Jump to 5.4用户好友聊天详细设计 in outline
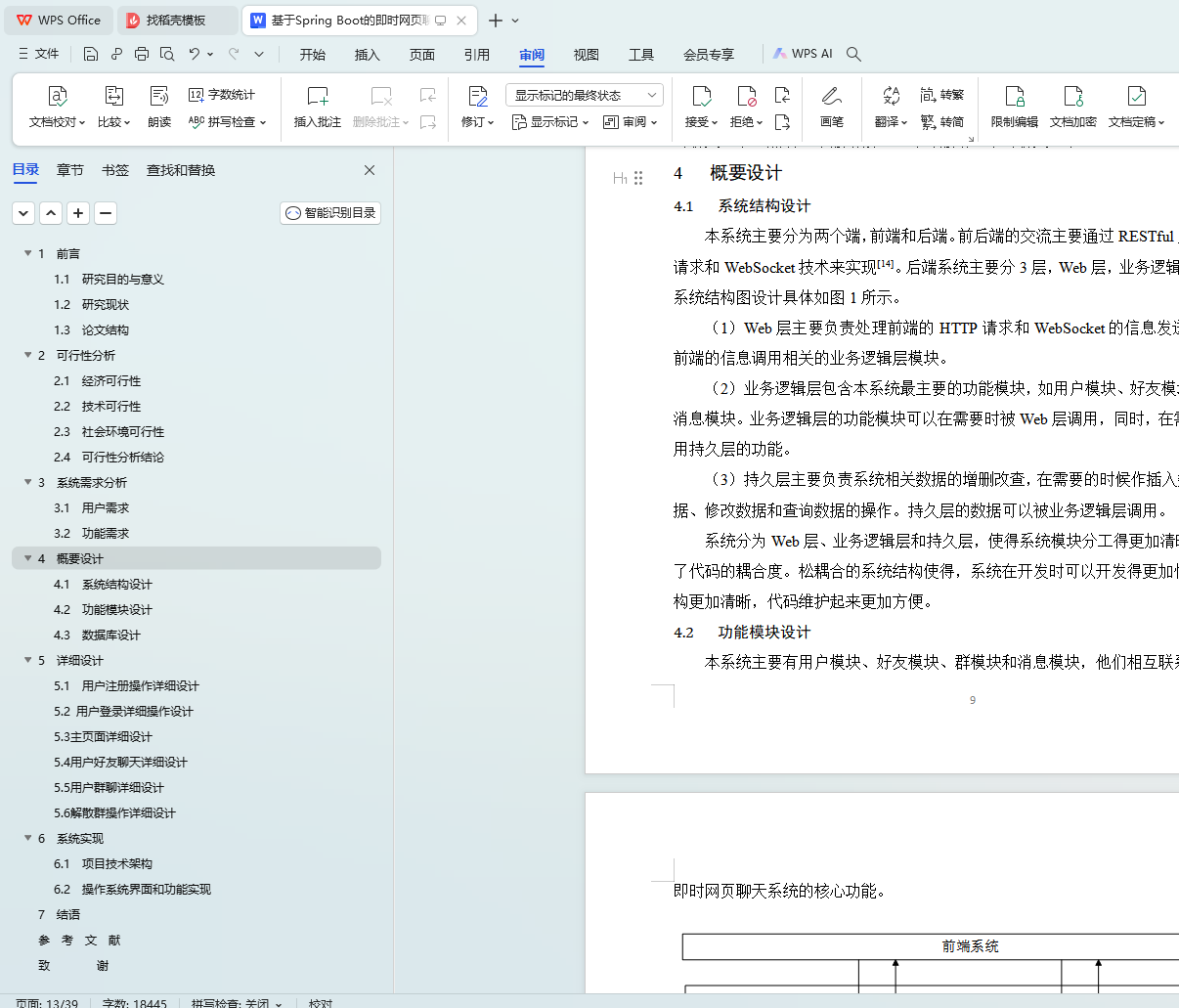The width and height of the screenshot is (1179, 1008). pyautogui.click(x=120, y=762)
